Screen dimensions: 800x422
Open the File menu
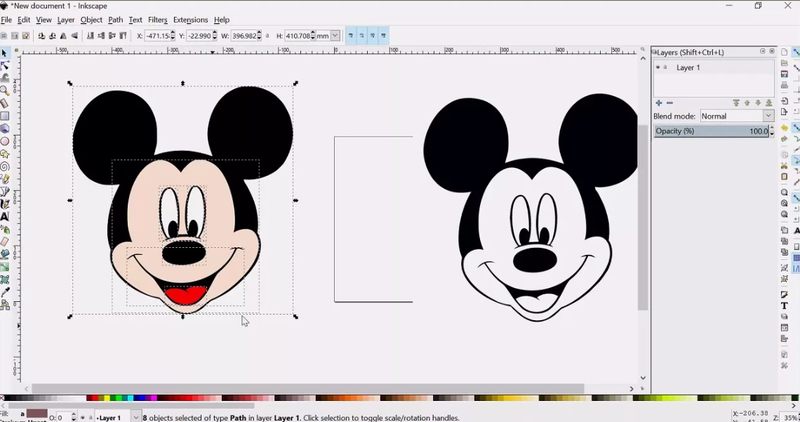point(6,20)
